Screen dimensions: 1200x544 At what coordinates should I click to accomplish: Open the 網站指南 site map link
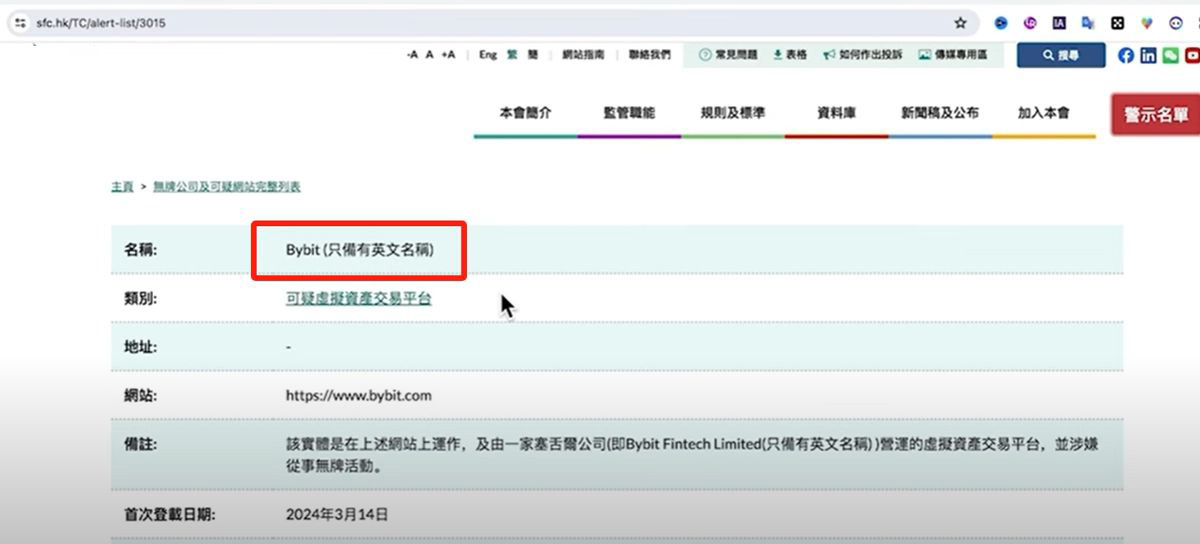point(583,55)
